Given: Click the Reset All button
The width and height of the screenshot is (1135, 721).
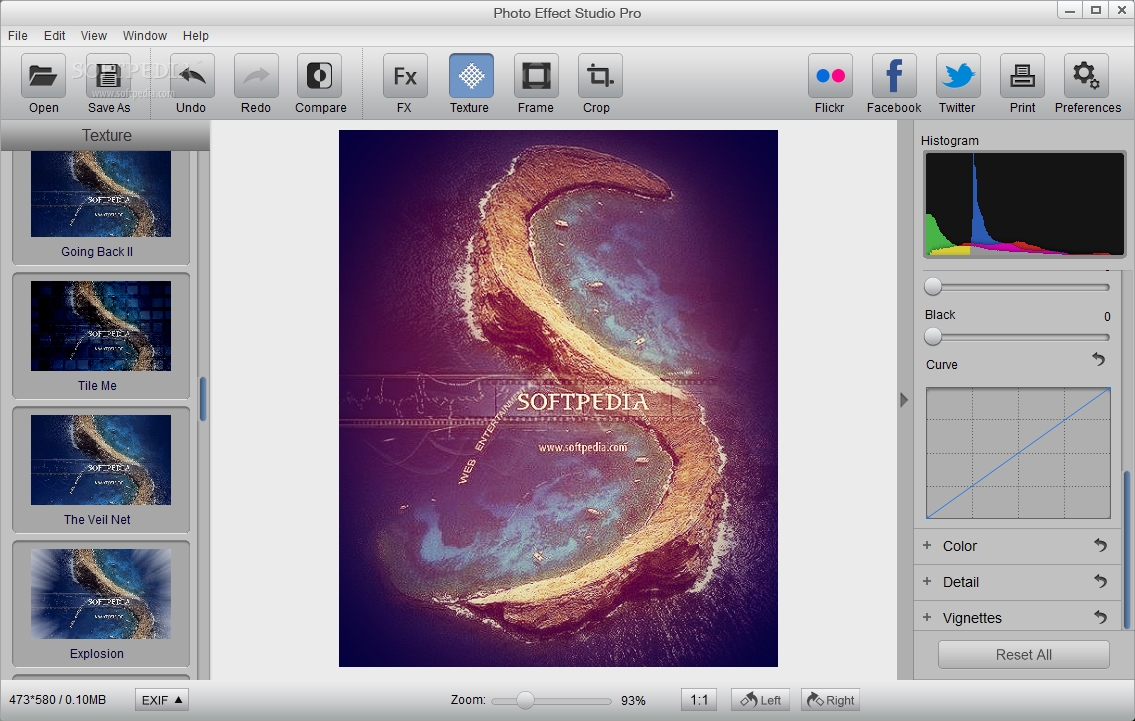Looking at the screenshot, I should click(1023, 655).
